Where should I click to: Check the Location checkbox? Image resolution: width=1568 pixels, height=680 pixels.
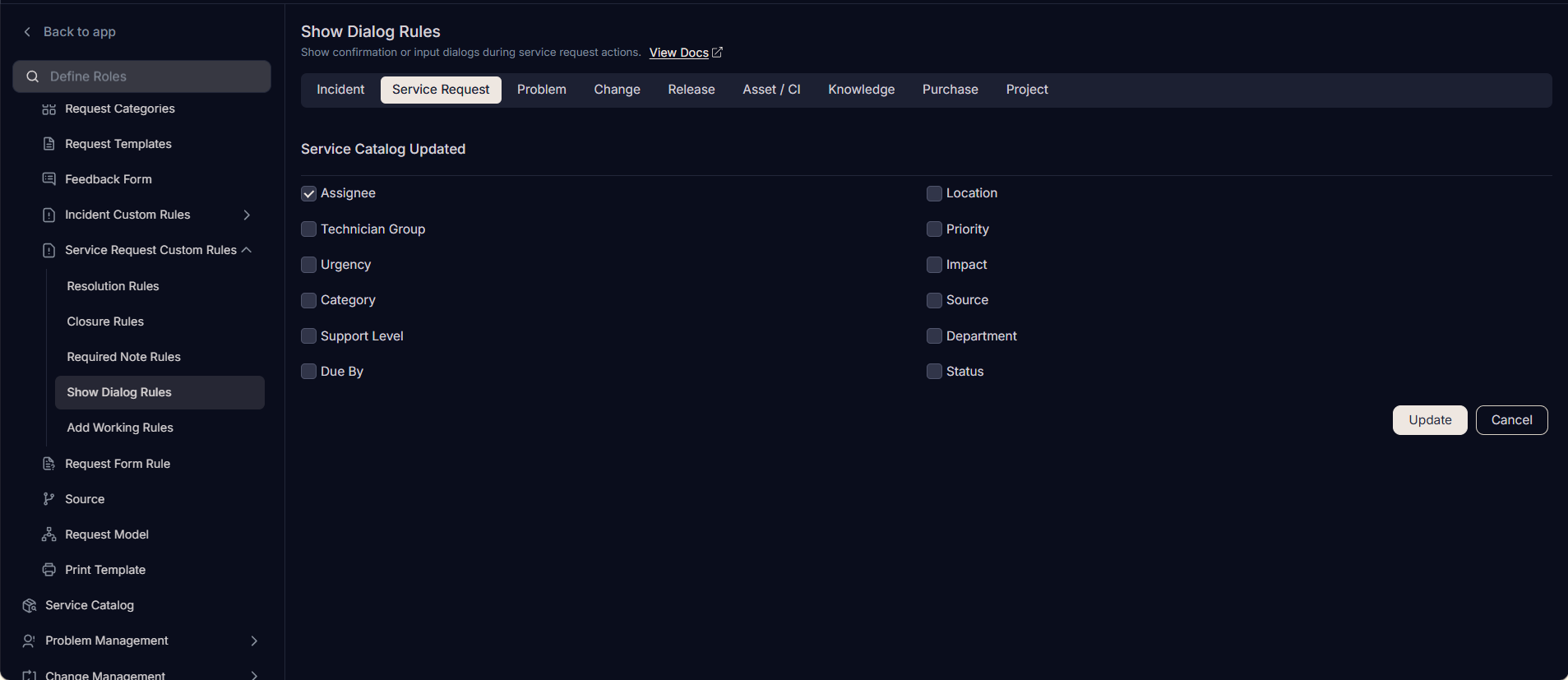(x=934, y=193)
